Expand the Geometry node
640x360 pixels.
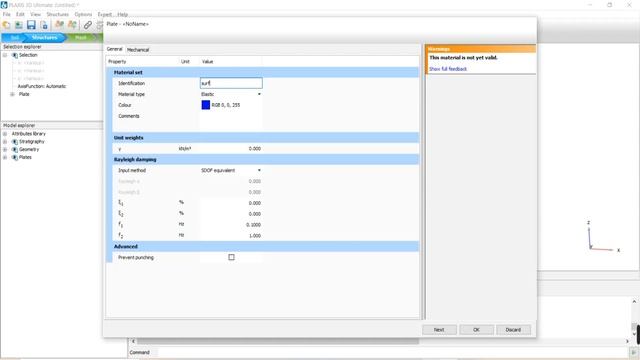[5, 149]
